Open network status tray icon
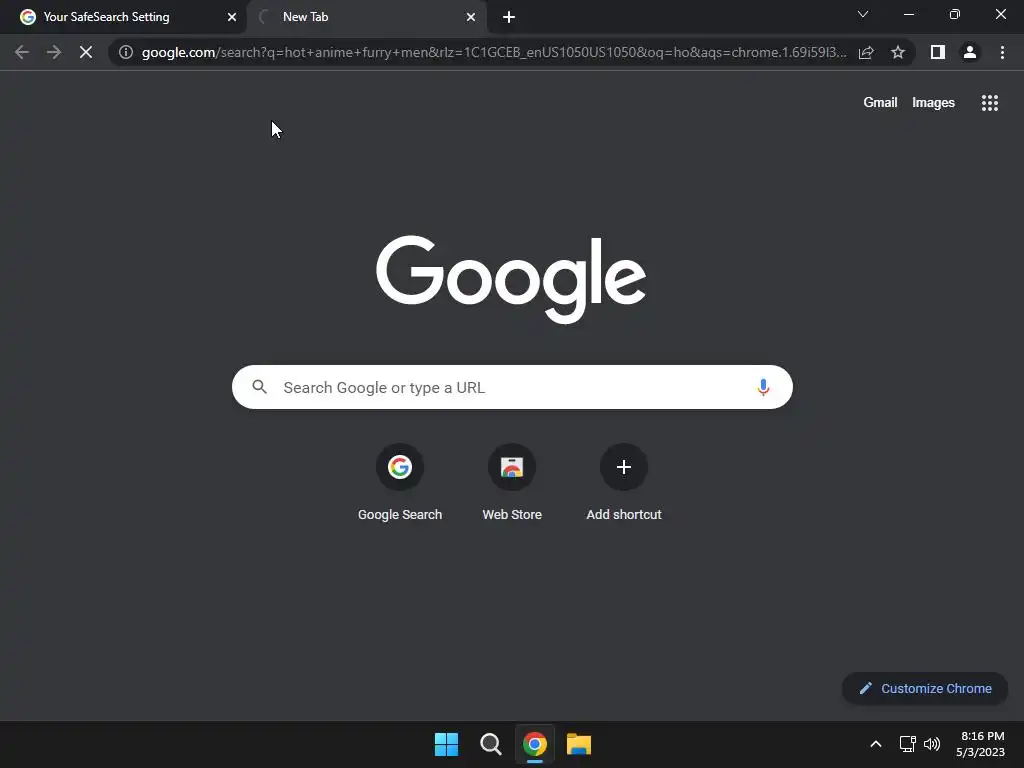This screenshot has height=768, width=1024. pyautogui.click(x=907, y=744)
